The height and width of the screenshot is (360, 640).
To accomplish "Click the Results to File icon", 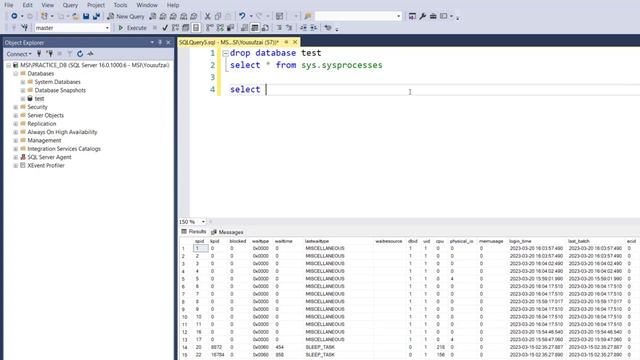I will click(265, 28).
